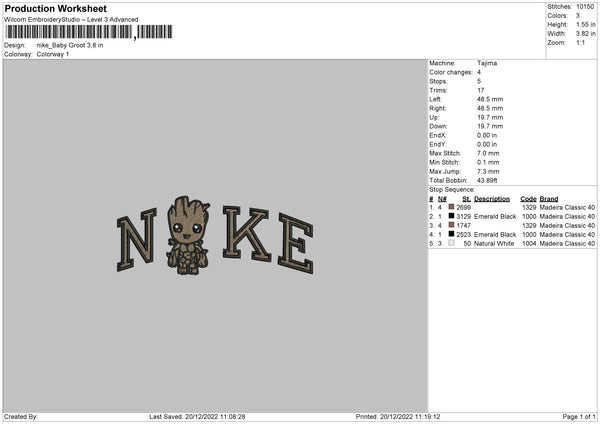Screen dimensions: 600x424
Task: Click the 'Production Worksheet' title
Action: pyautogui.click(x=55, y=8)
